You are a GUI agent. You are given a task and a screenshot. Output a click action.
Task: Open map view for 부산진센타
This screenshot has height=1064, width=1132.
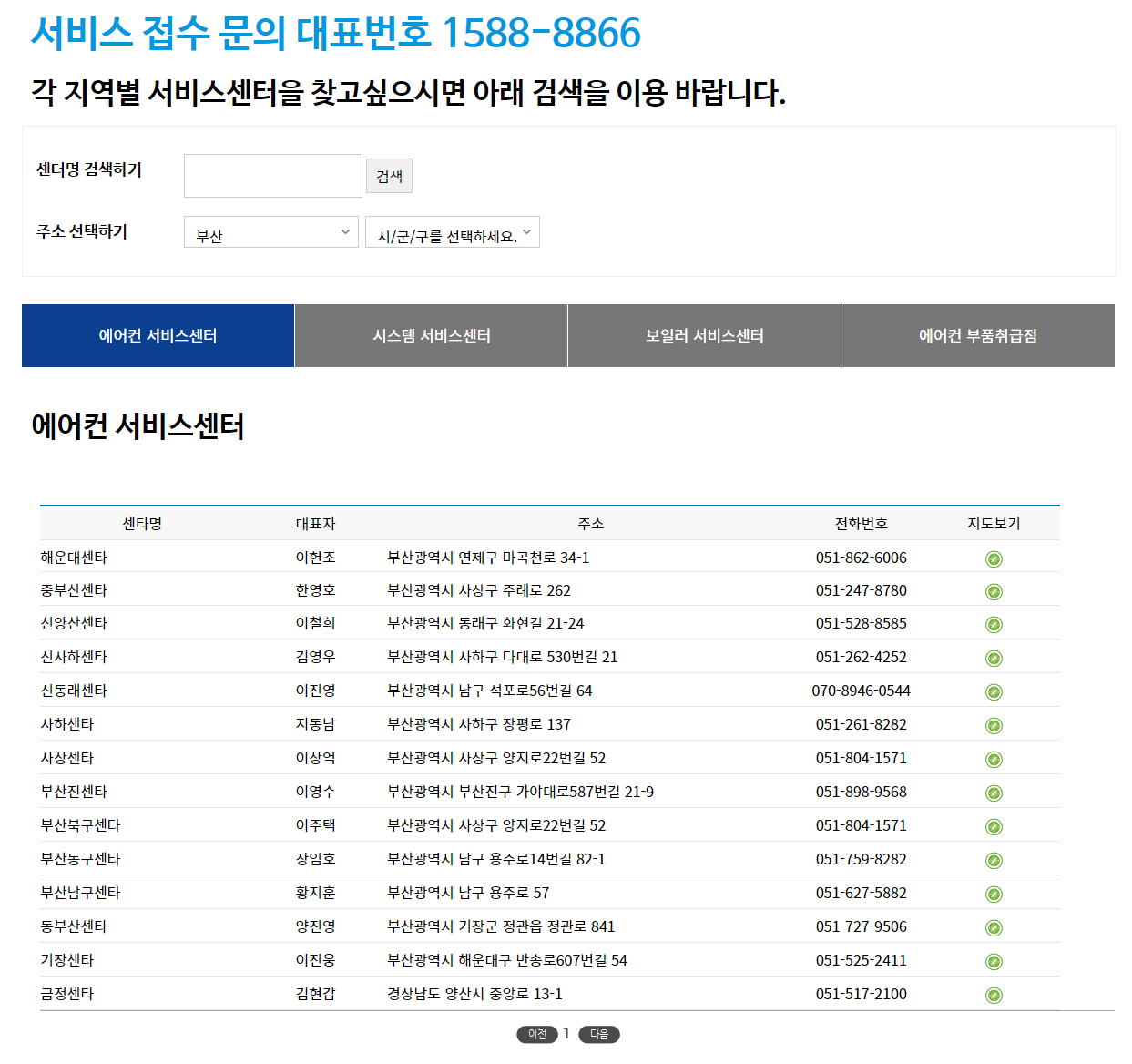pos(994,792)
